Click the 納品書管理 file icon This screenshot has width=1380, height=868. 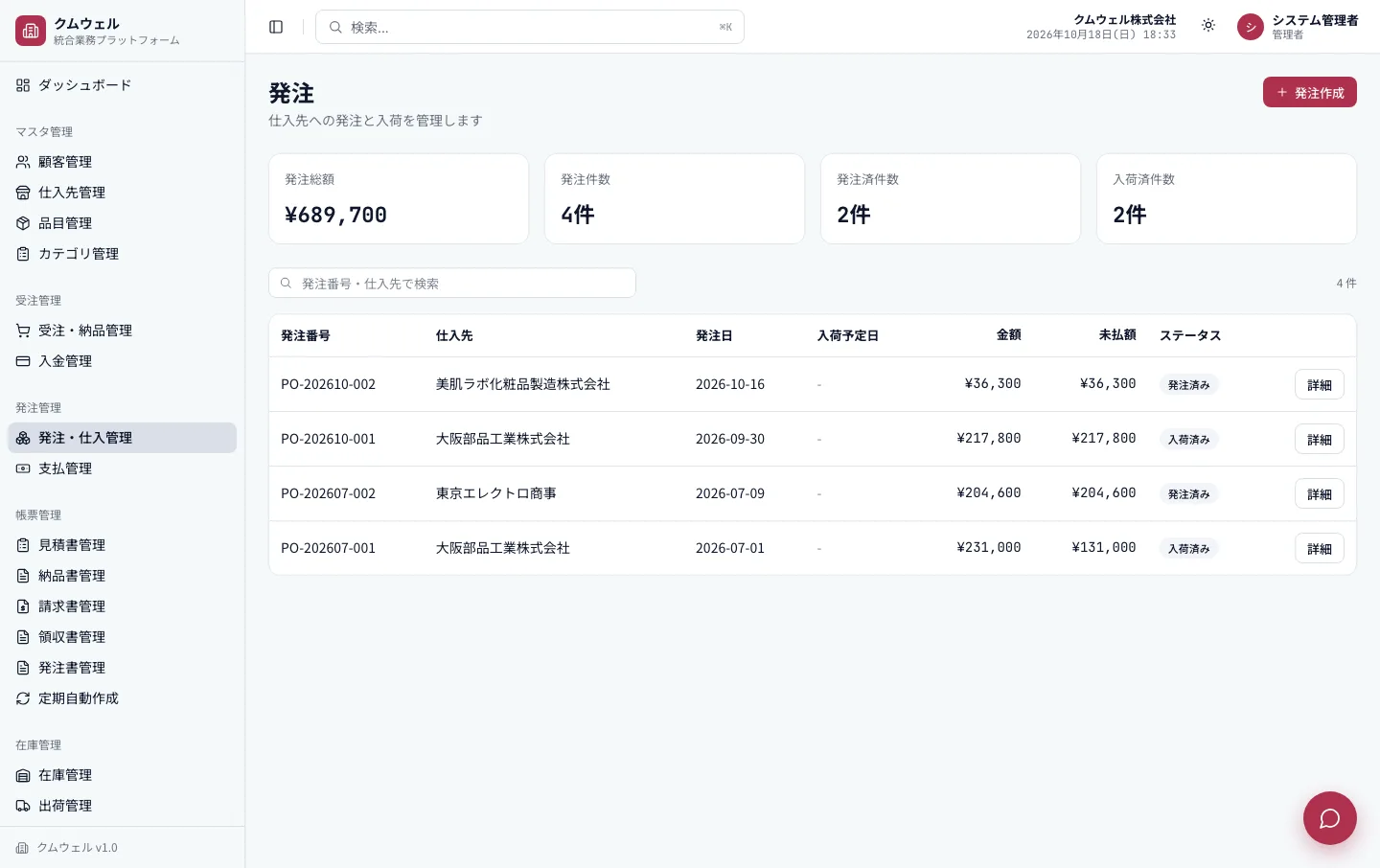pos(23,576)
